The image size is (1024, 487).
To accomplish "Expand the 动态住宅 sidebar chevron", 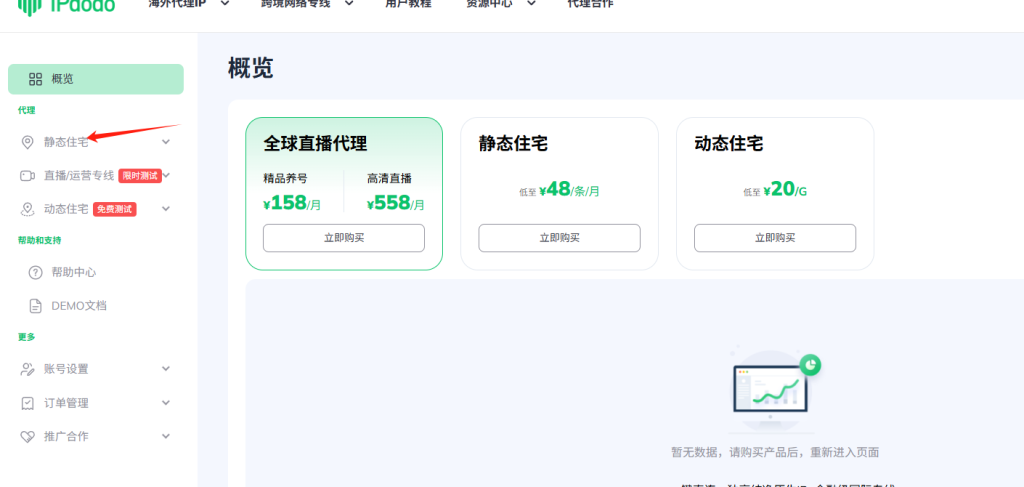I will pyautogui.click(x=166, y=209).
